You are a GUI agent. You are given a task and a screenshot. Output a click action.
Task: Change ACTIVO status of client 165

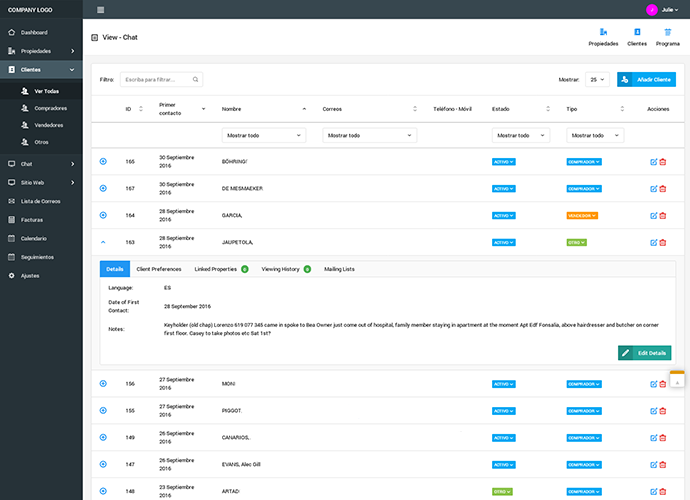503,162
